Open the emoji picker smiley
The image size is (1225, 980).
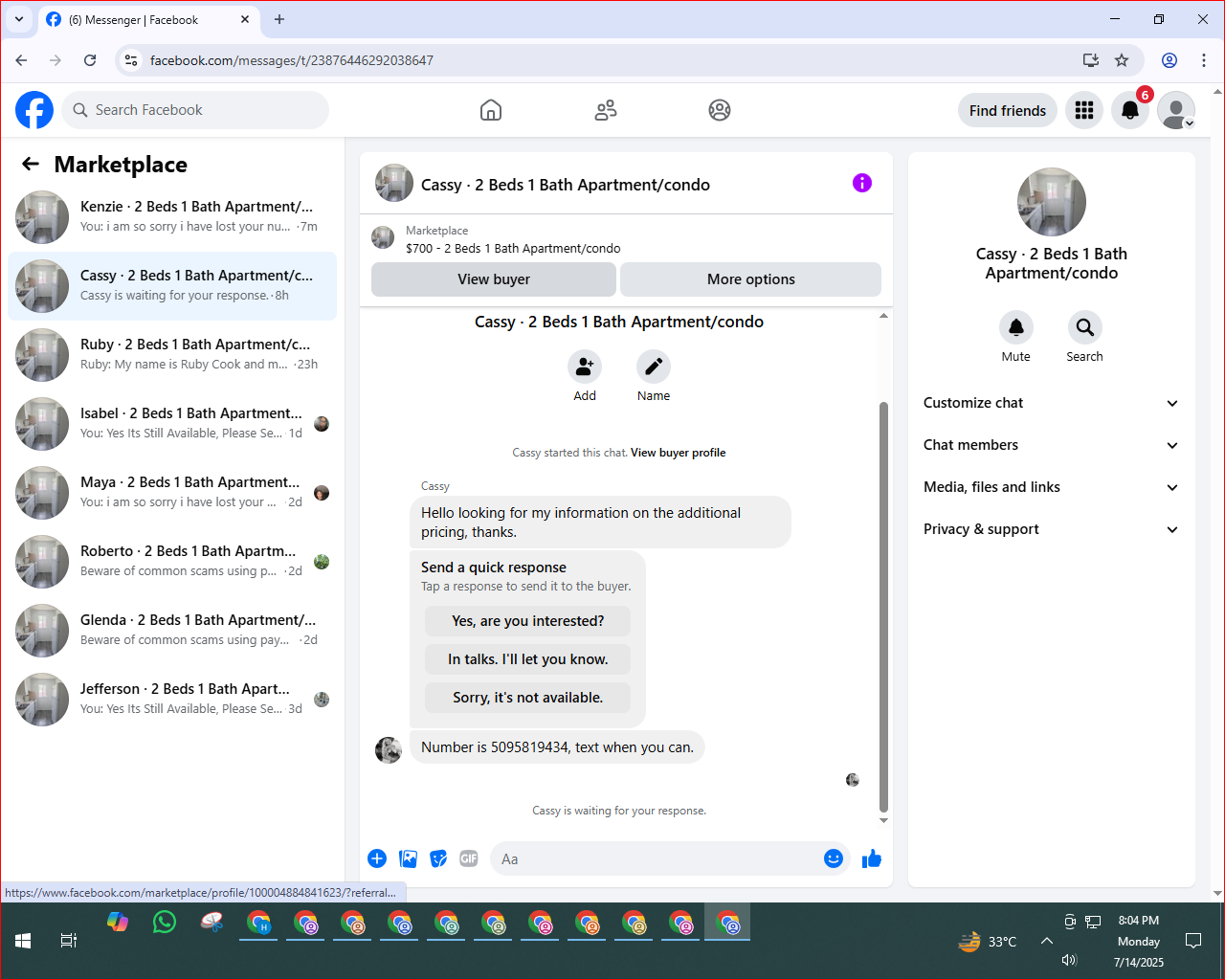coord(834,858)
